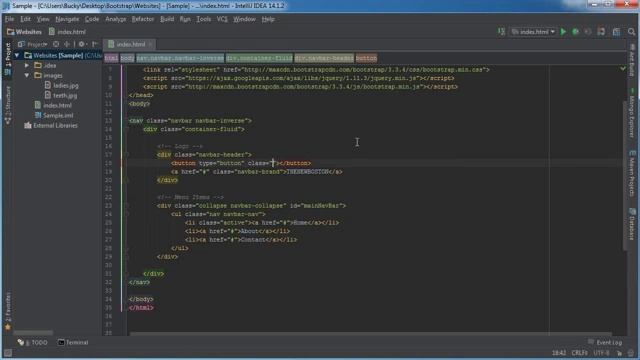The height and width of the screenshot is (360, 640).
Task: Open the TODO tool window
Action: pos(33,342)
